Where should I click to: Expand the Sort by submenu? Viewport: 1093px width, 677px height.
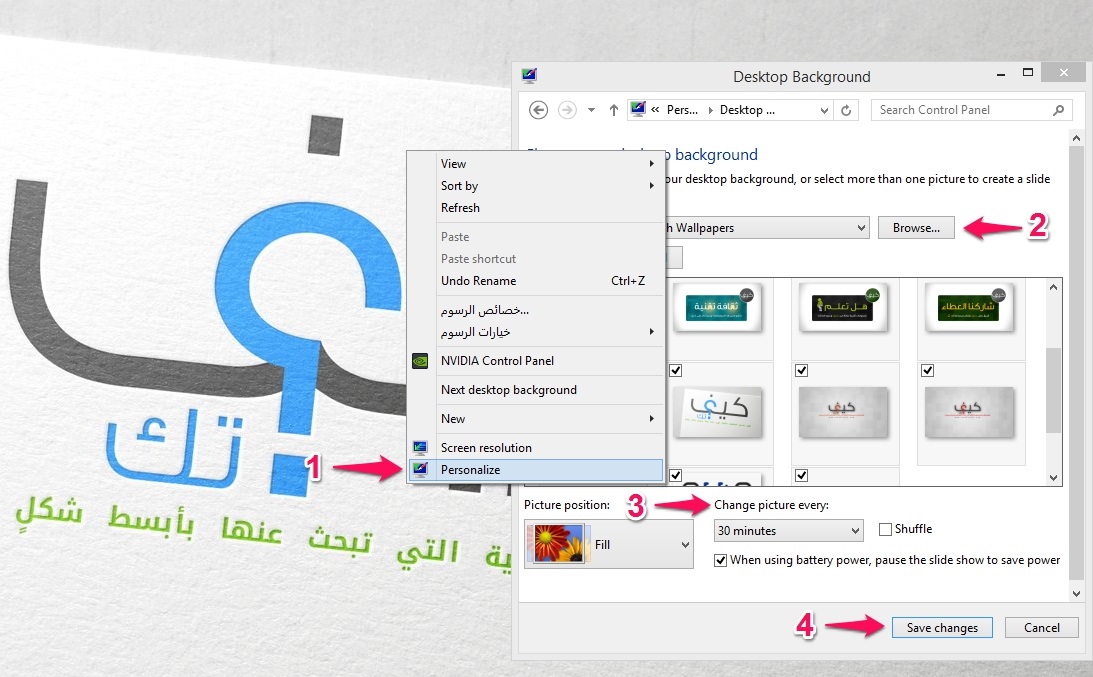tap(652, 185)
